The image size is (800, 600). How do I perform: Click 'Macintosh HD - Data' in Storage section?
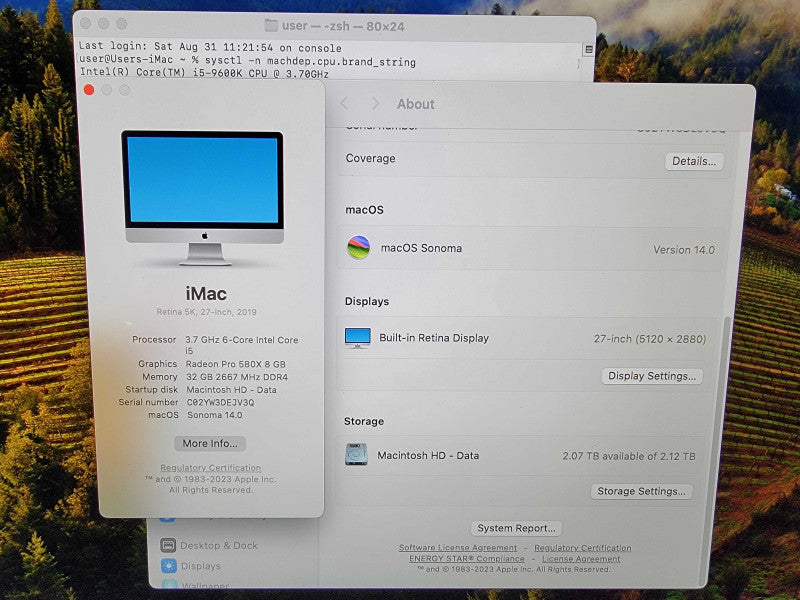point(428,455)
